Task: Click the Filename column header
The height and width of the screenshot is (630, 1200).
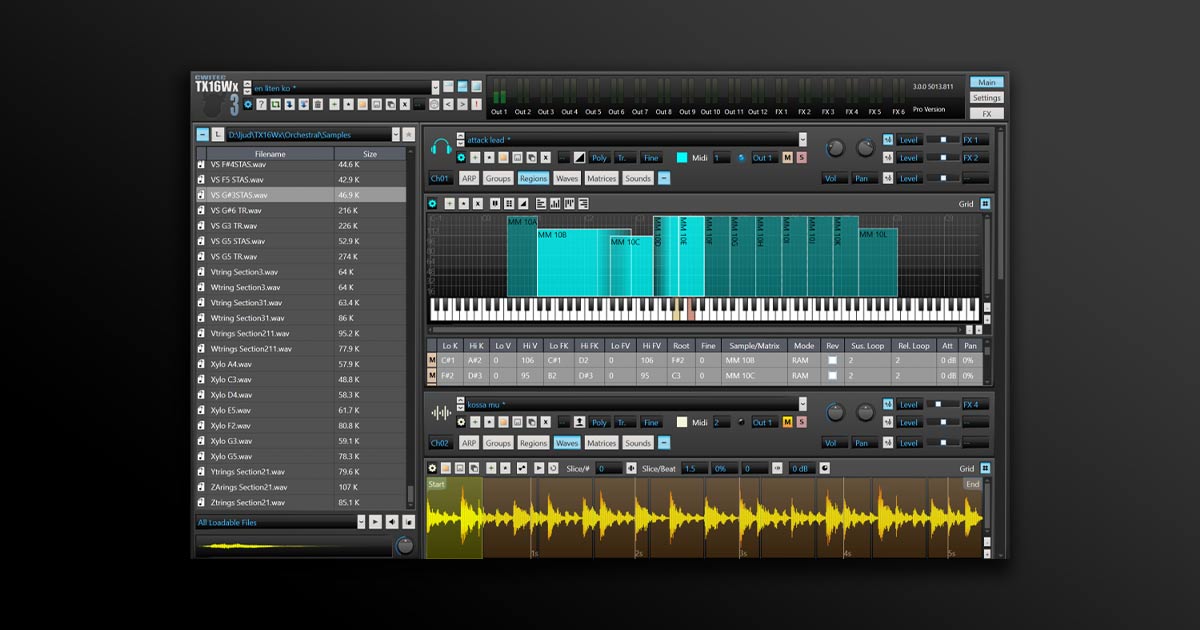Action: 270,154
